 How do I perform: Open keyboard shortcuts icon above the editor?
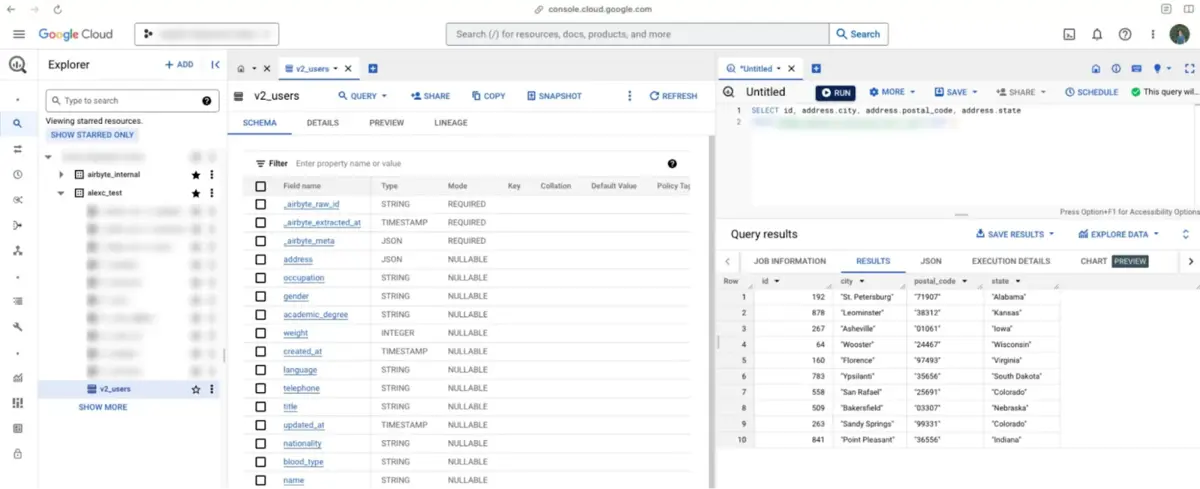coord(1137,69)
